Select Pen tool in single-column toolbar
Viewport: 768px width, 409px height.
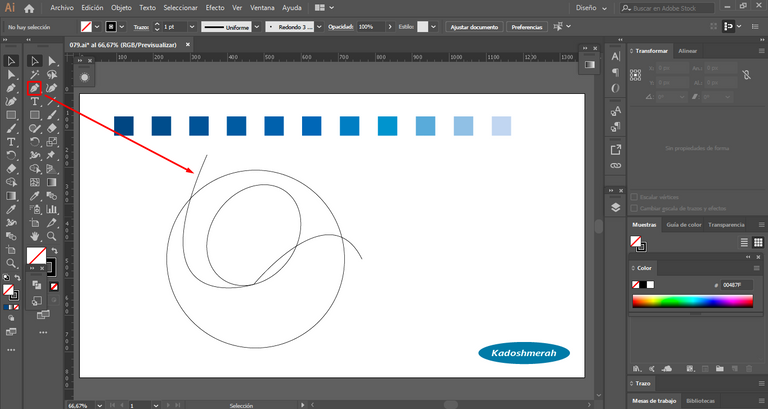(x=11, y=88)
